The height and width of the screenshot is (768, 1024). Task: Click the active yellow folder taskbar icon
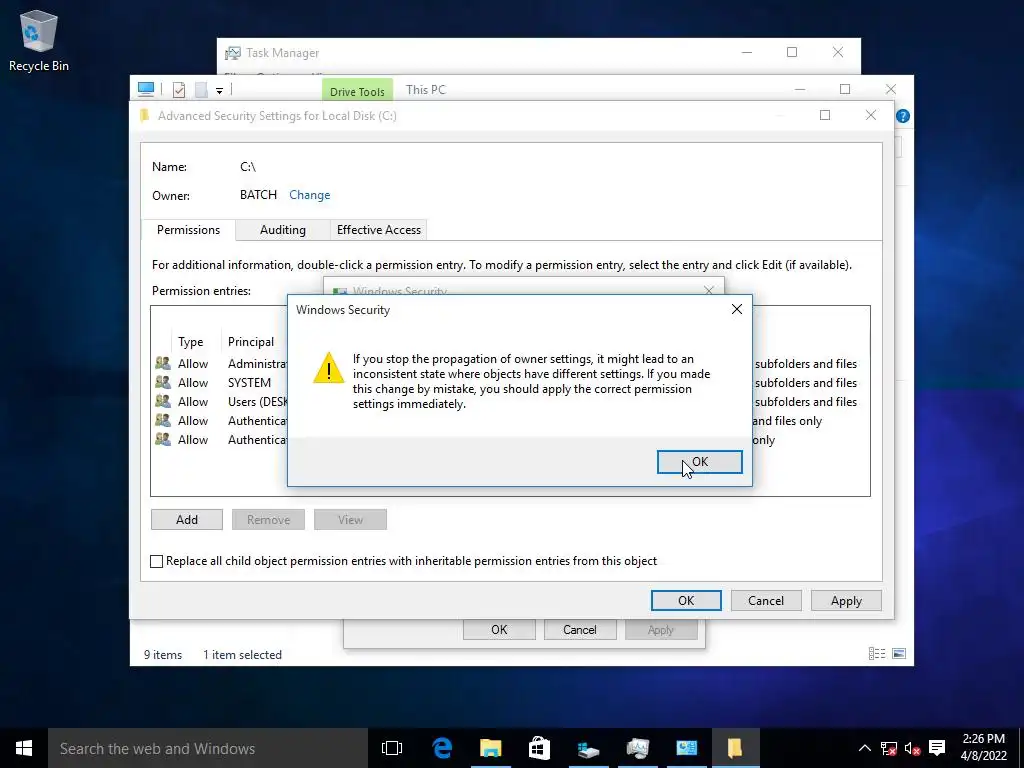(735, 748)
